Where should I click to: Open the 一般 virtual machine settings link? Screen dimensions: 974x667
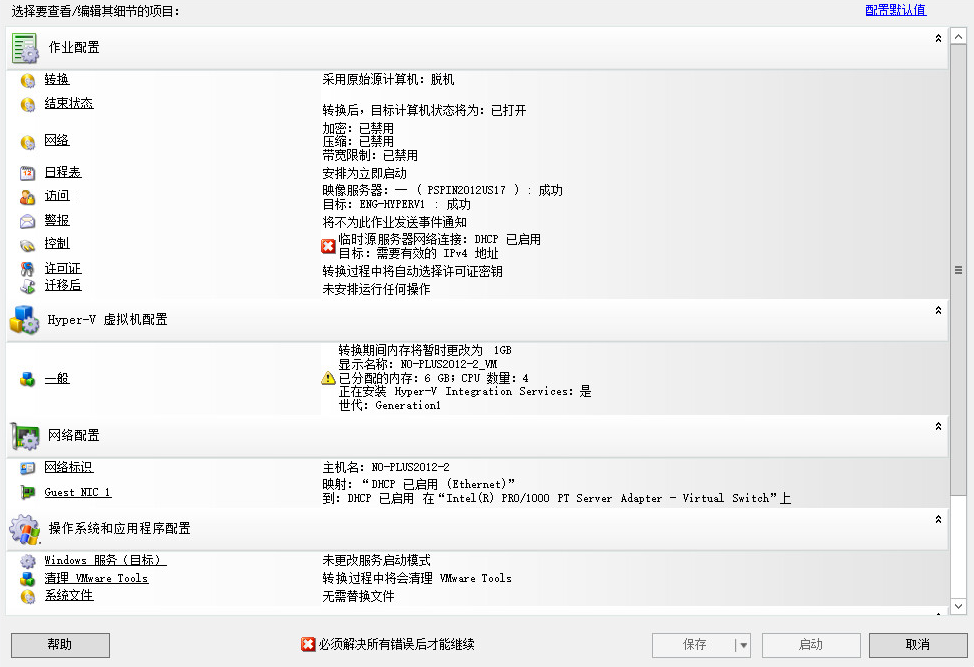[57, 378]
